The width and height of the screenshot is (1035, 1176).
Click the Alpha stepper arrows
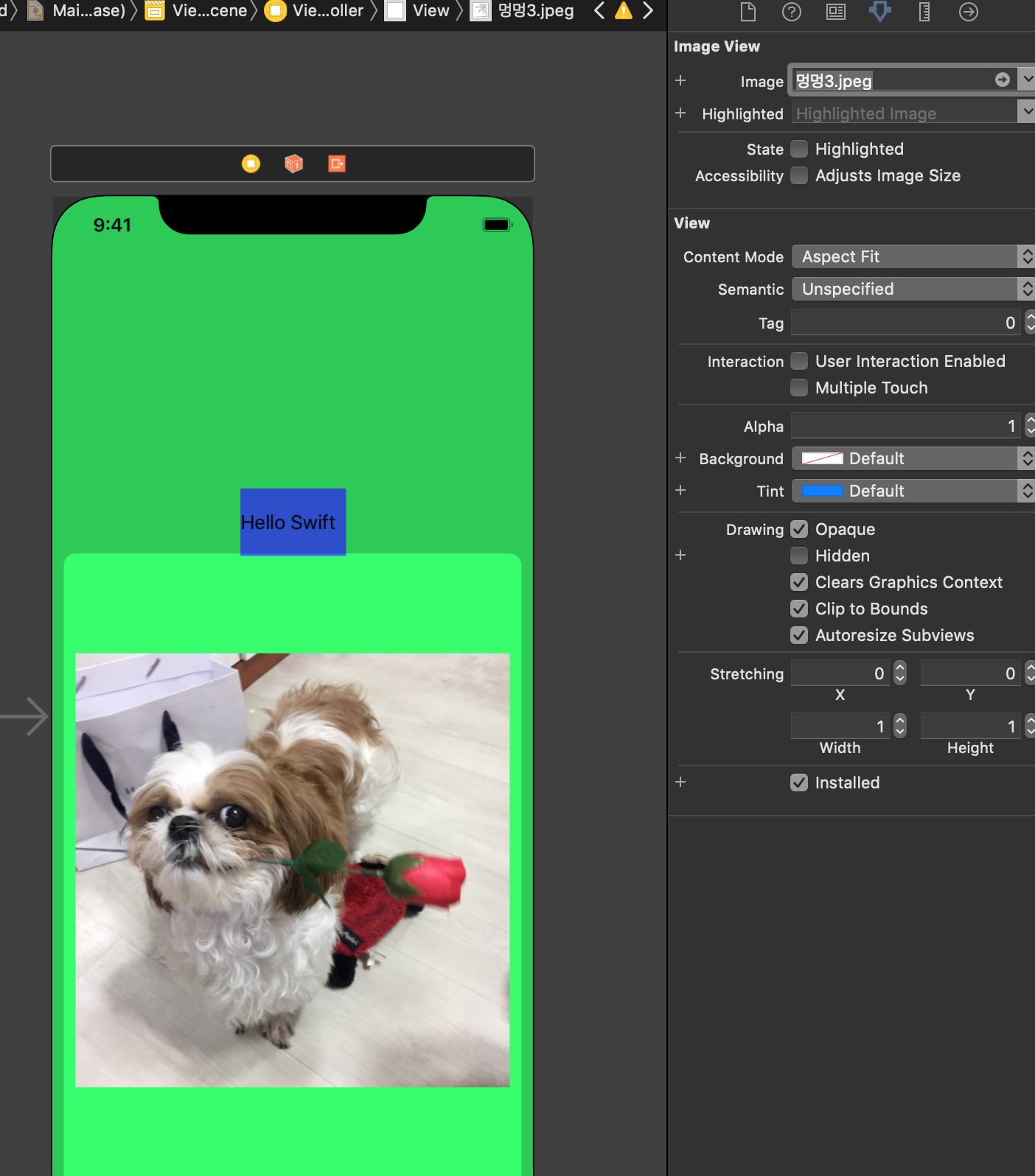pos(1030,426)
